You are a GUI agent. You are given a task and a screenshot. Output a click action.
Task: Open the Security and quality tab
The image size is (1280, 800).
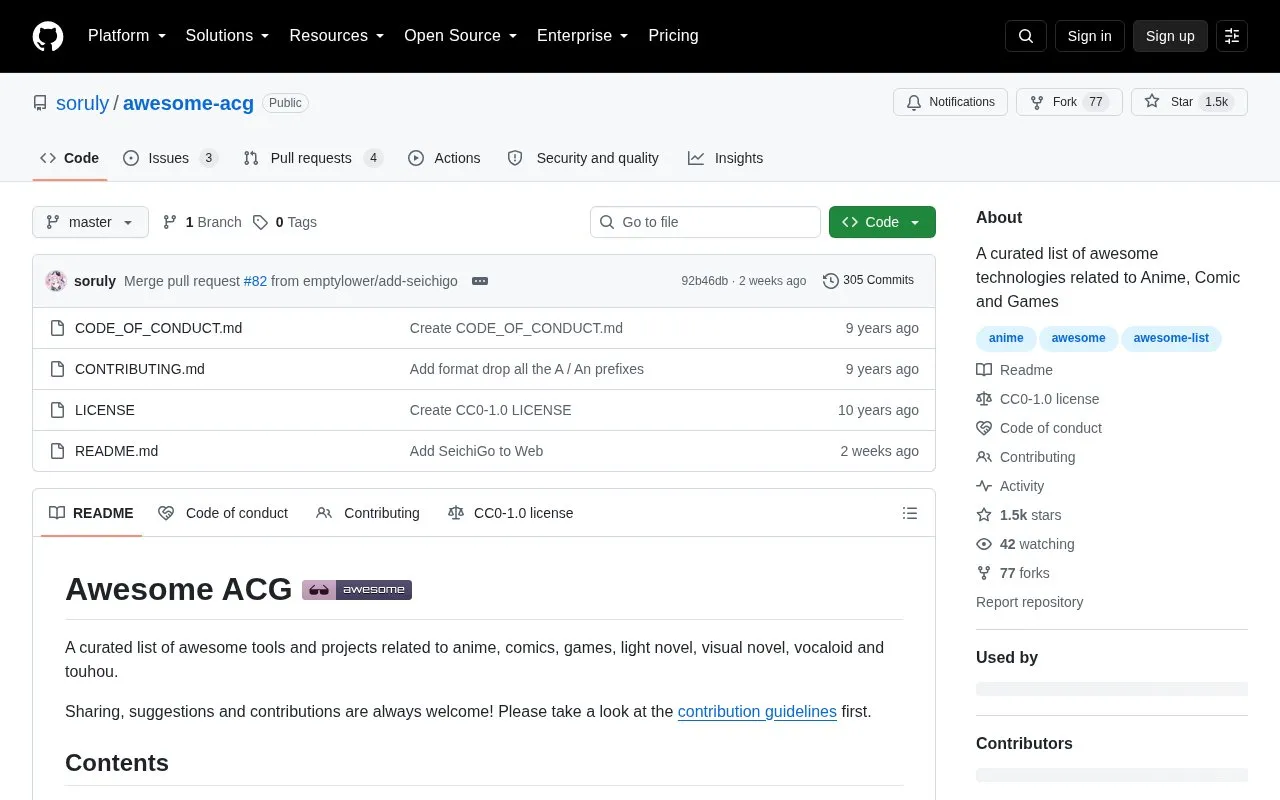(x=584, y=158)
